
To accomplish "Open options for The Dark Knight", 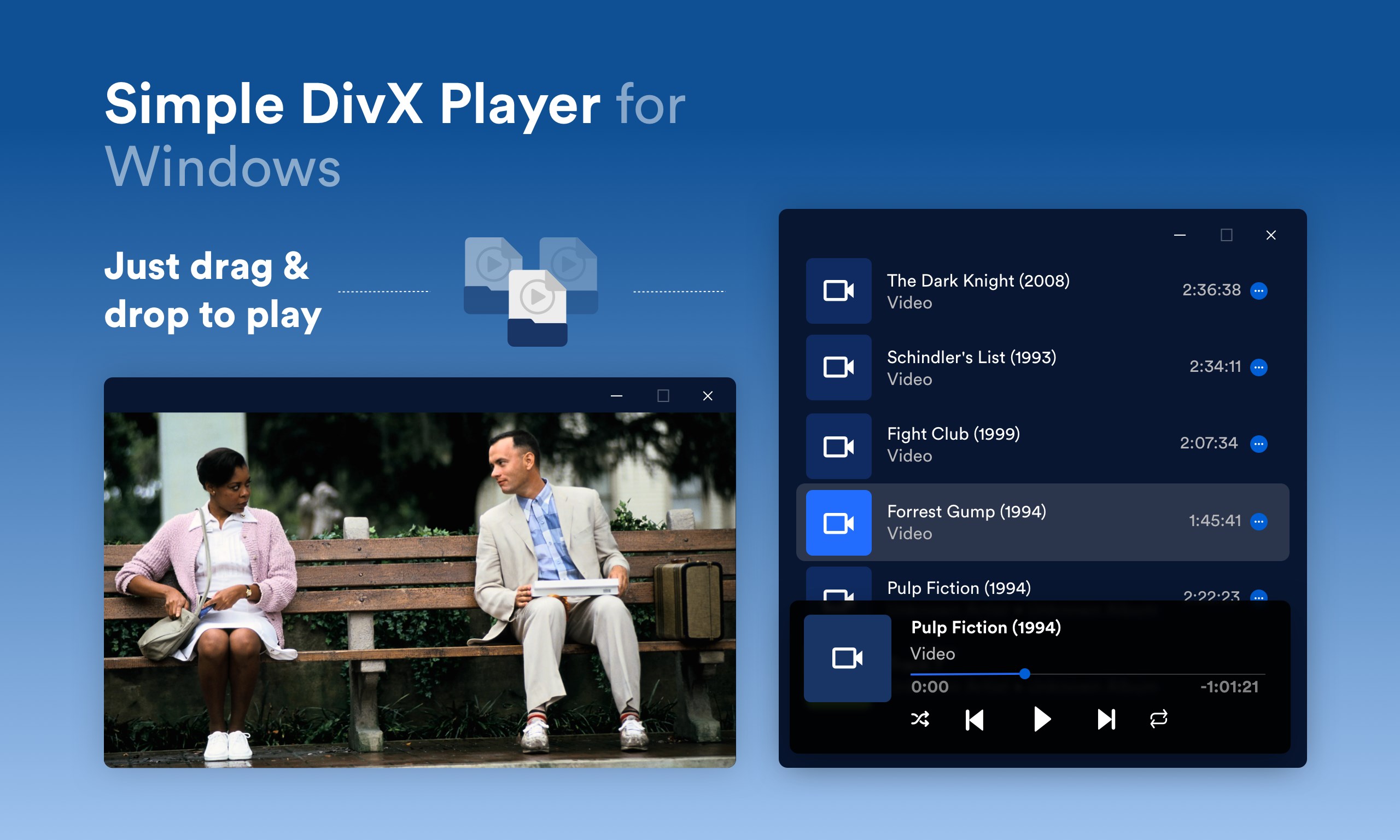I will pyautogui.click(x=1258, y=291).
